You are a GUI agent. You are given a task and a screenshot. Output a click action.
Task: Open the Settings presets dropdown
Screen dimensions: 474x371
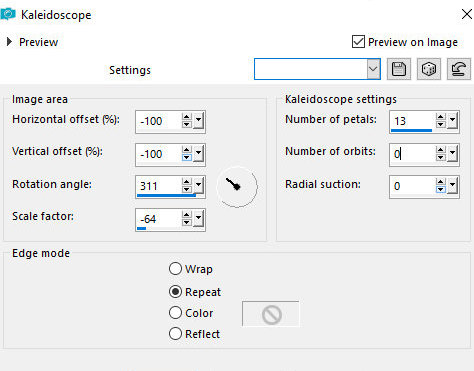coord(373,69)
